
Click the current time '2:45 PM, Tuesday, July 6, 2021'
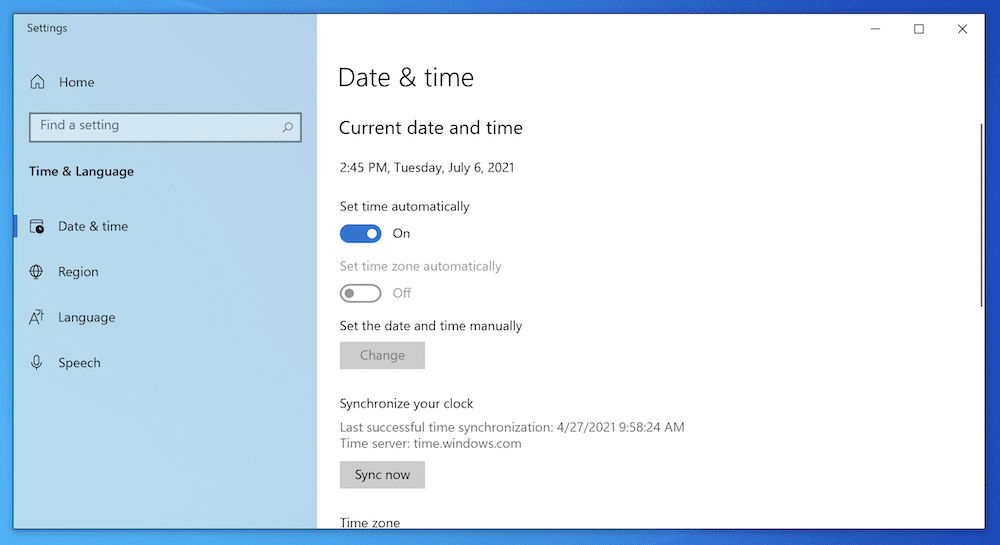427,168
